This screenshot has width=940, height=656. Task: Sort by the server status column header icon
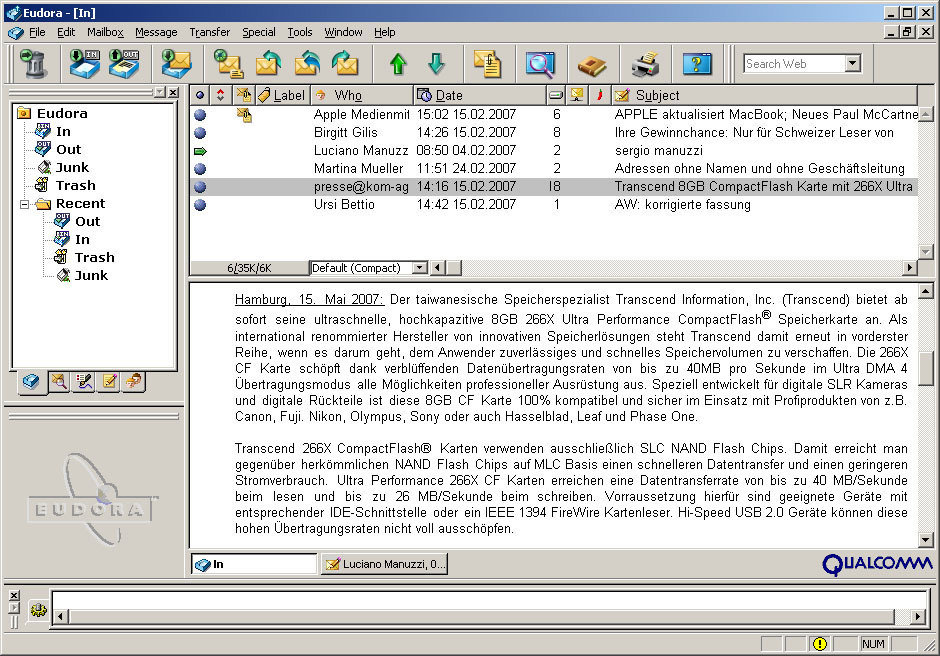coord(577,95)
